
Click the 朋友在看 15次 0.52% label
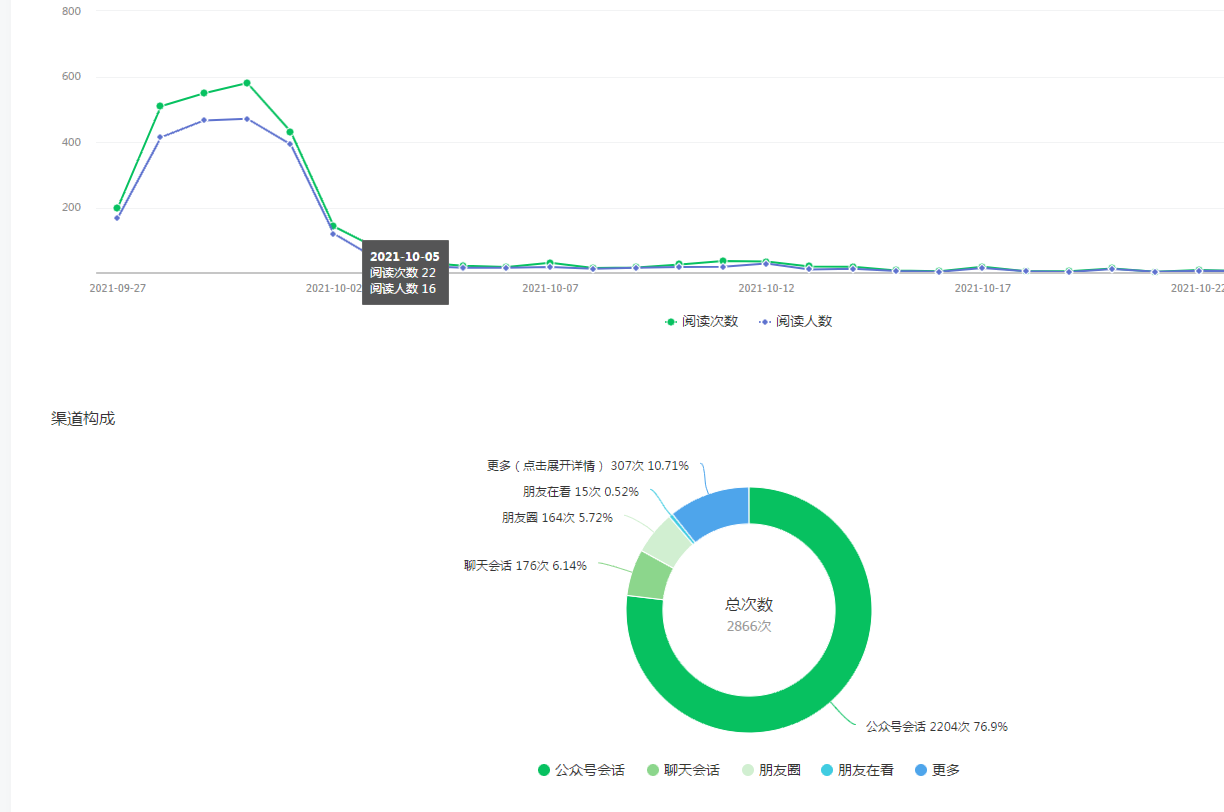(580, 492)
